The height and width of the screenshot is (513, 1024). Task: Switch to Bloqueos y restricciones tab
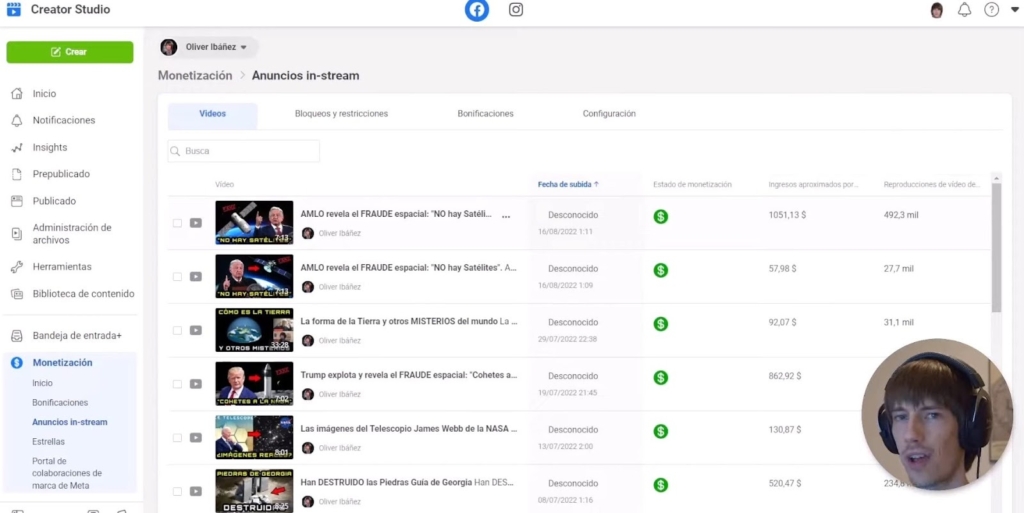coord(341,114)
